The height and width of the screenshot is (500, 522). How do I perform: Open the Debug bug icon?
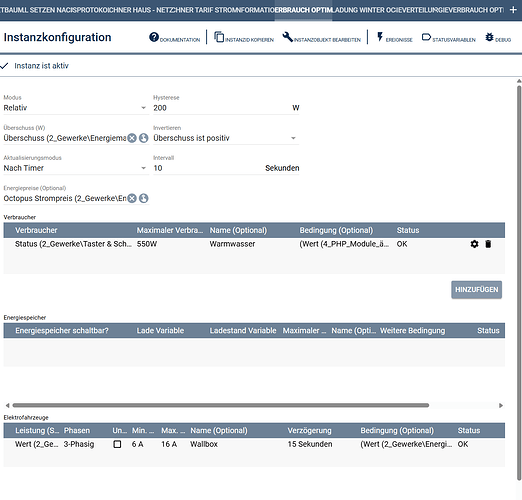(489, 37)
